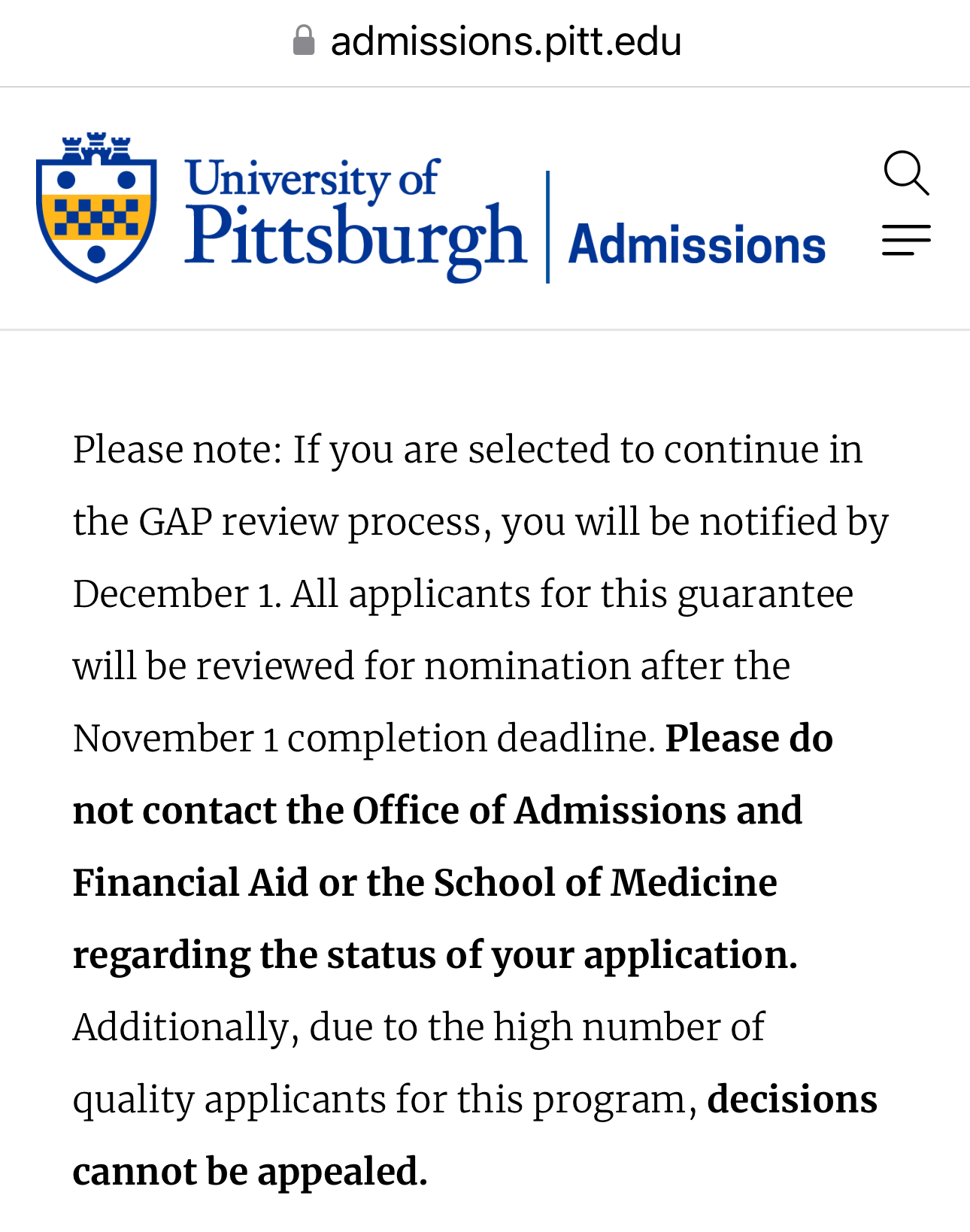This screenshot has height=1232, width=970.
Task: Expand the hamburger navigation menu
Action: 906,240
